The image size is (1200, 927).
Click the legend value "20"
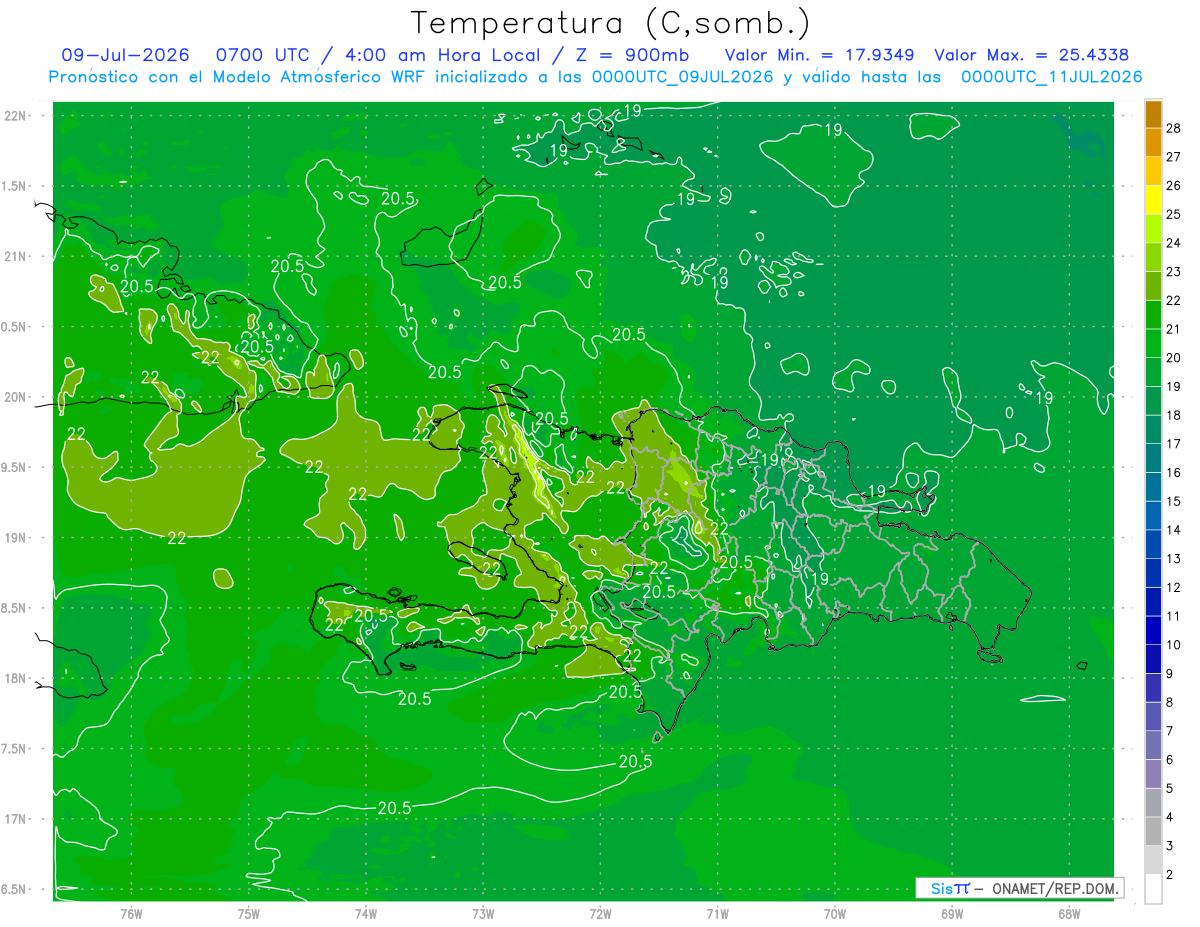[x=1173, y=357]
